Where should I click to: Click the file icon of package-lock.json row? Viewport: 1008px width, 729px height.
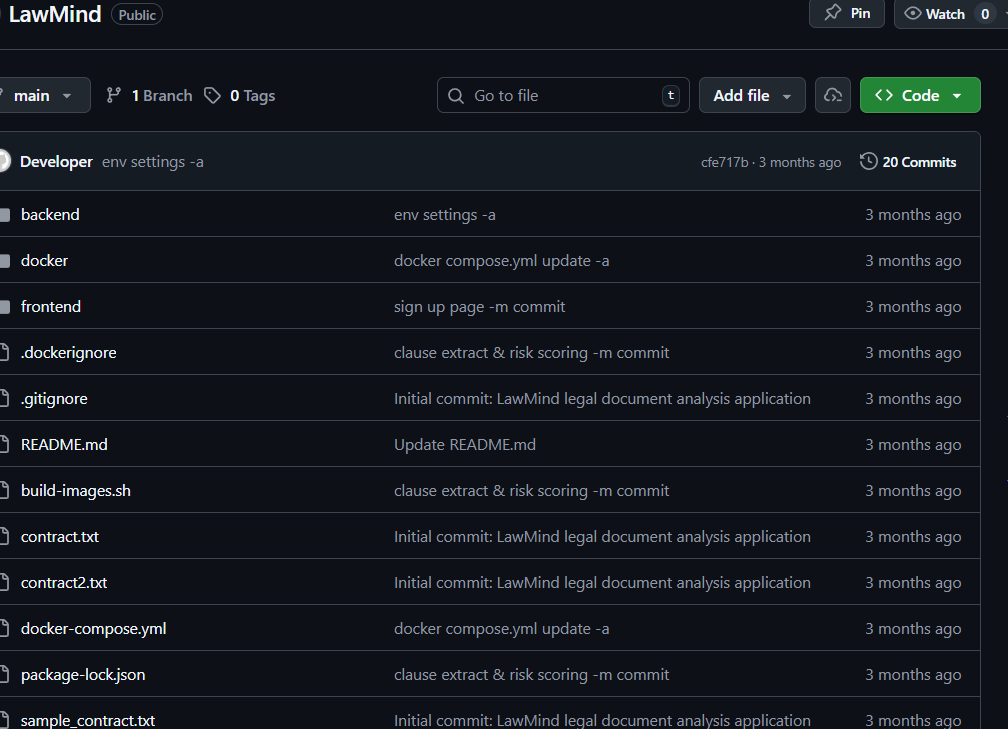pos(4,674)
